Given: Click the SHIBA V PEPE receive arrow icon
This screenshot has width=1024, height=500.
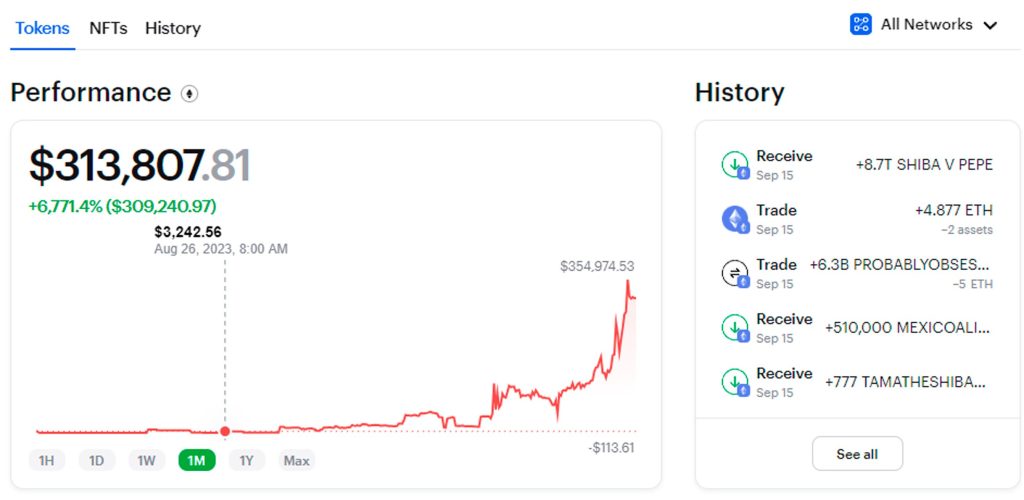Looking at the screenshot, I should point(735,164).
